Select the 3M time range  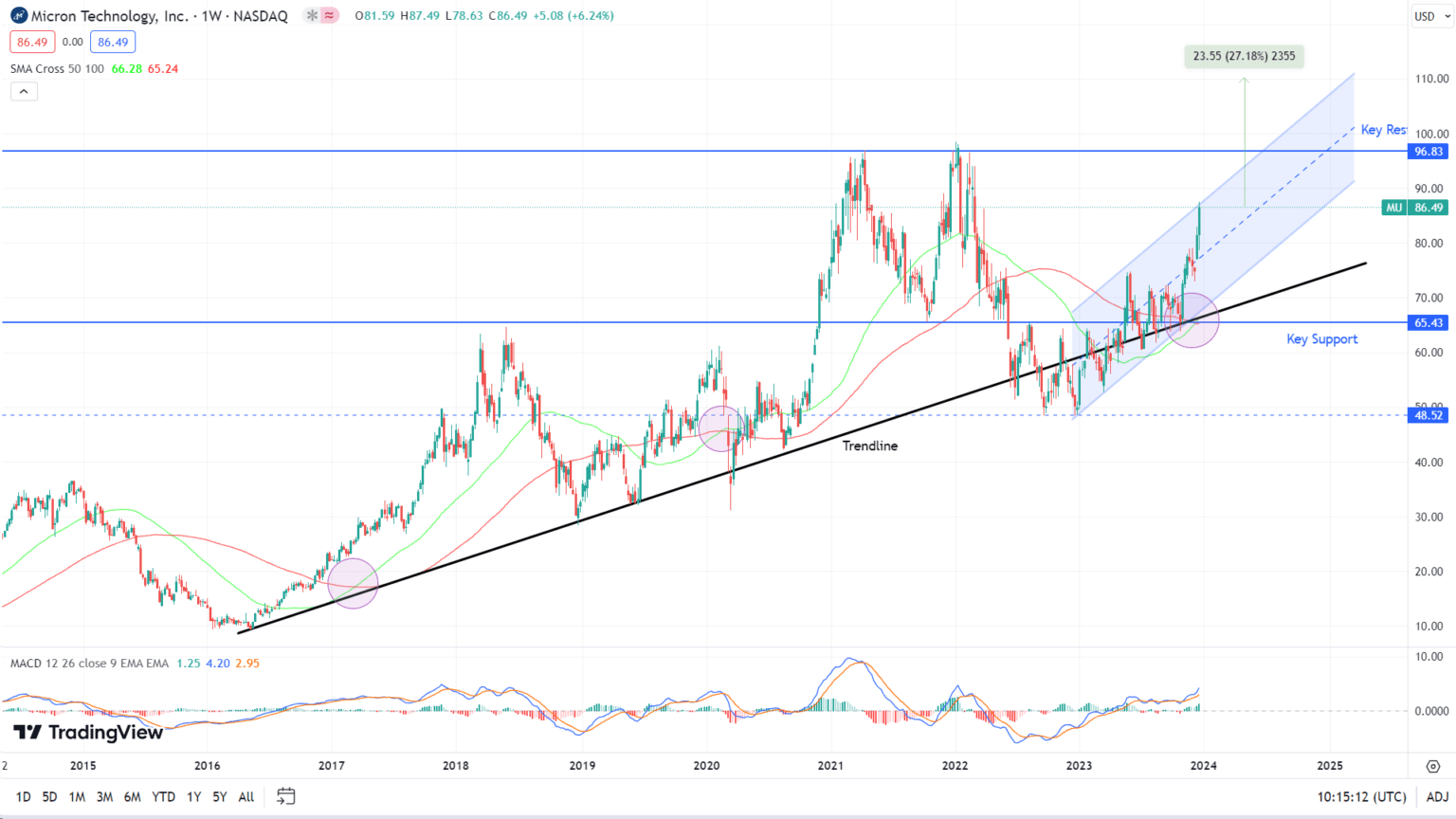(104, 797)
